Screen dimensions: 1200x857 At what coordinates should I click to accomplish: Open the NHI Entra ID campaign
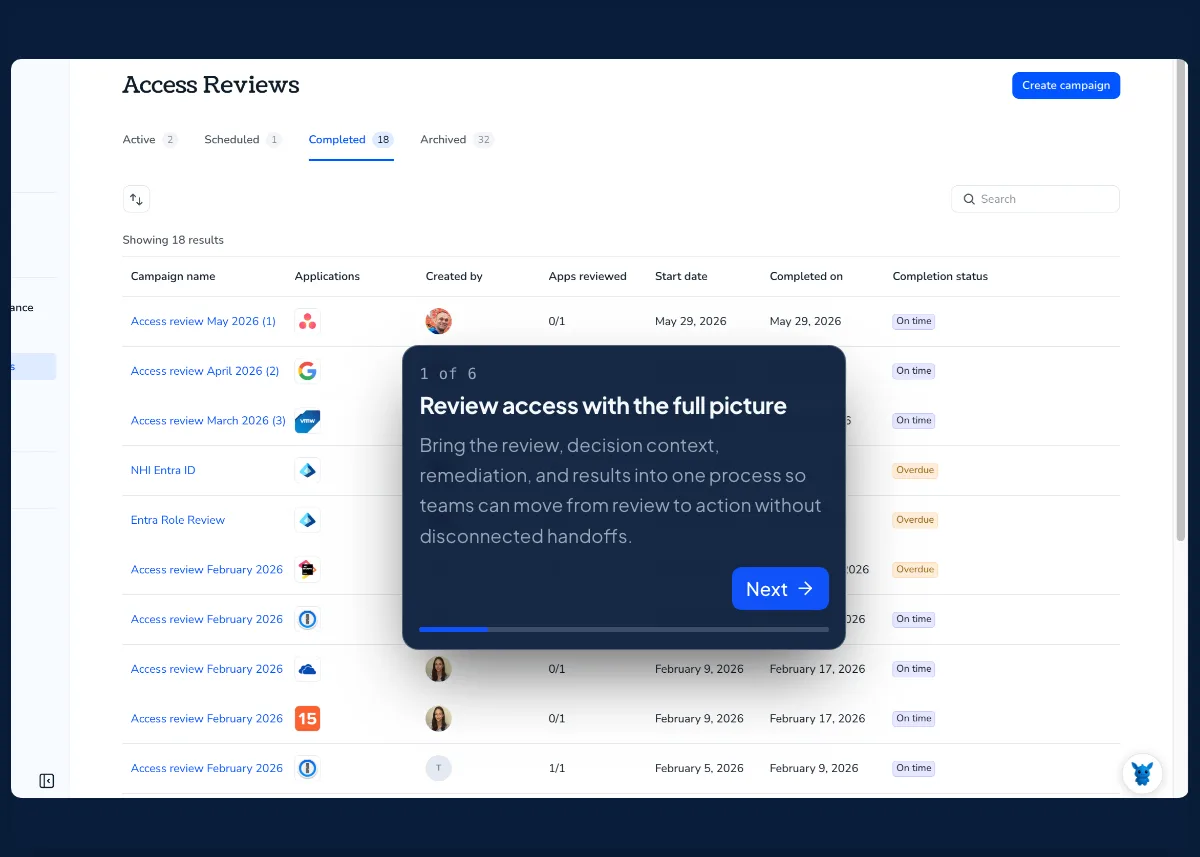point(163,470)
